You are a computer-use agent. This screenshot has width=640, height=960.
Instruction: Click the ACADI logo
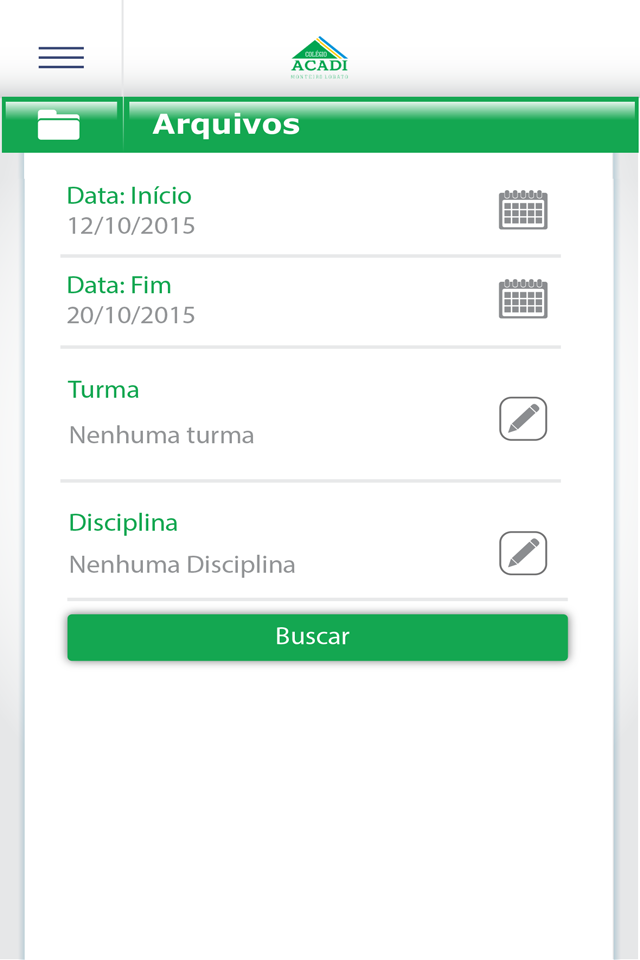point(320,57)
